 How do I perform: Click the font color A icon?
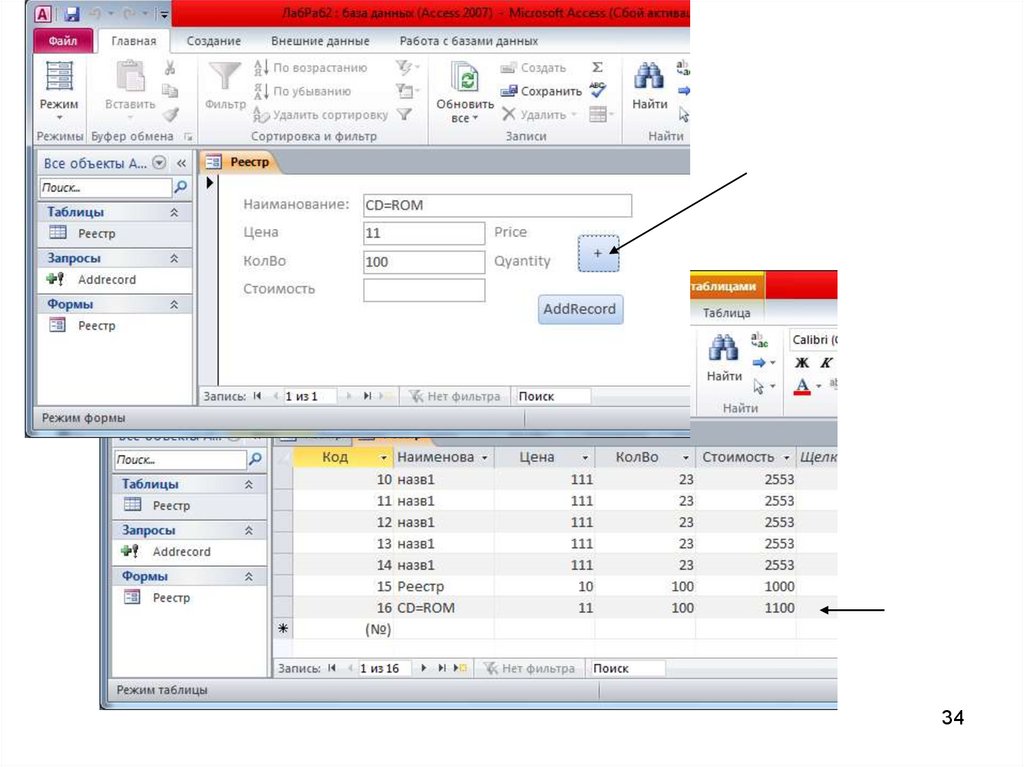point(801,386)
